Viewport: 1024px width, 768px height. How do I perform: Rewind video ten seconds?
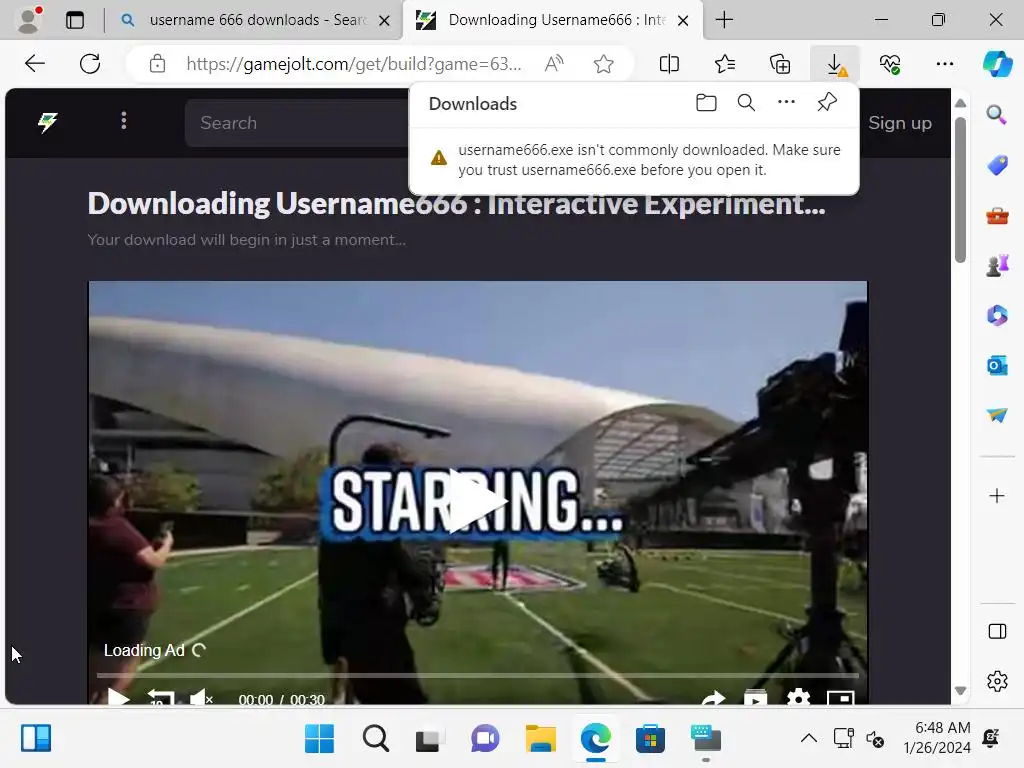[160, 698]
